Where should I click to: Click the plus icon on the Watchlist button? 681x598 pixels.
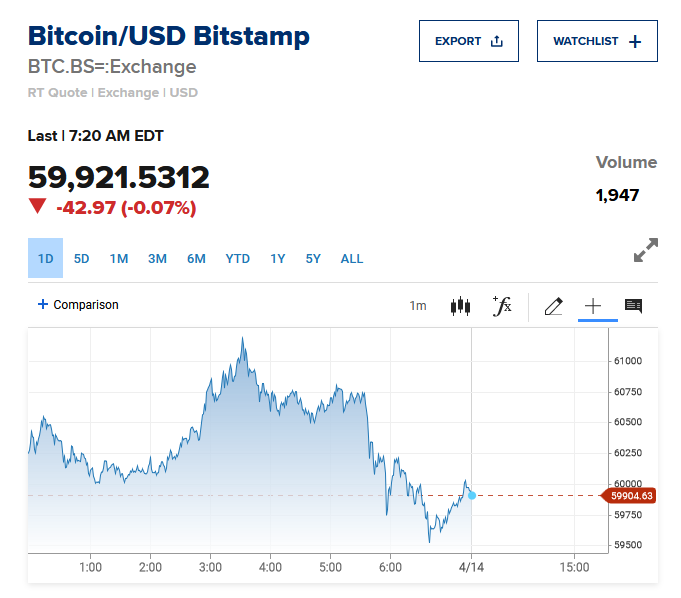coord(635,42)
